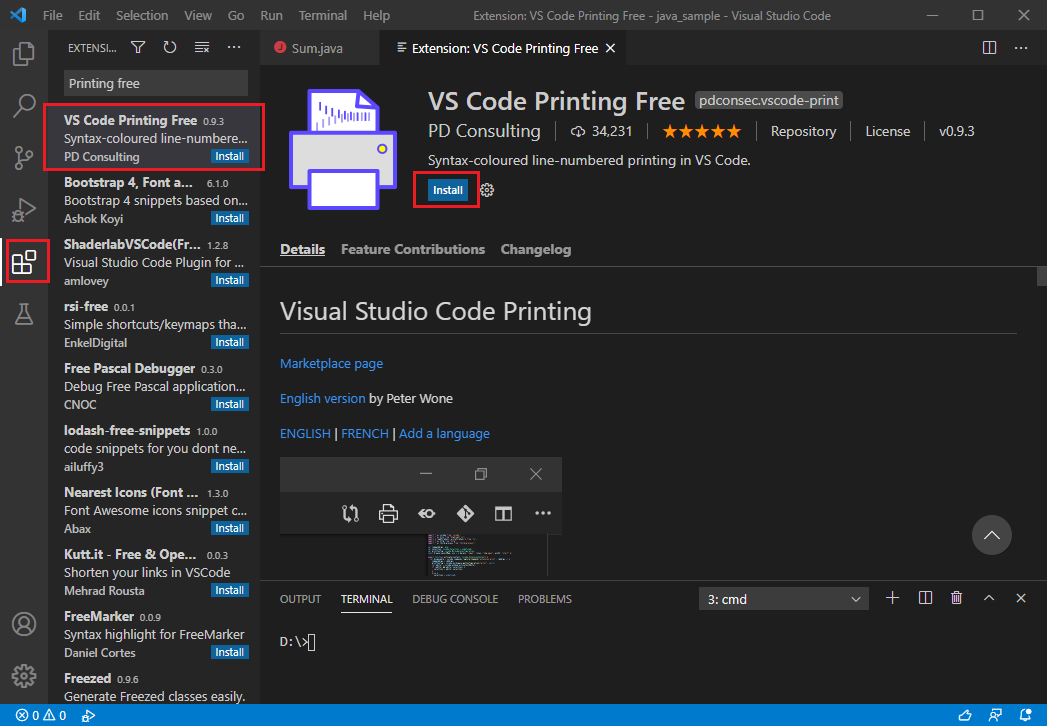The width and height of the screenshot is (1047, 726).
Task: Install Free Pascal Debugger from list
Action: [x=230, y=405]
